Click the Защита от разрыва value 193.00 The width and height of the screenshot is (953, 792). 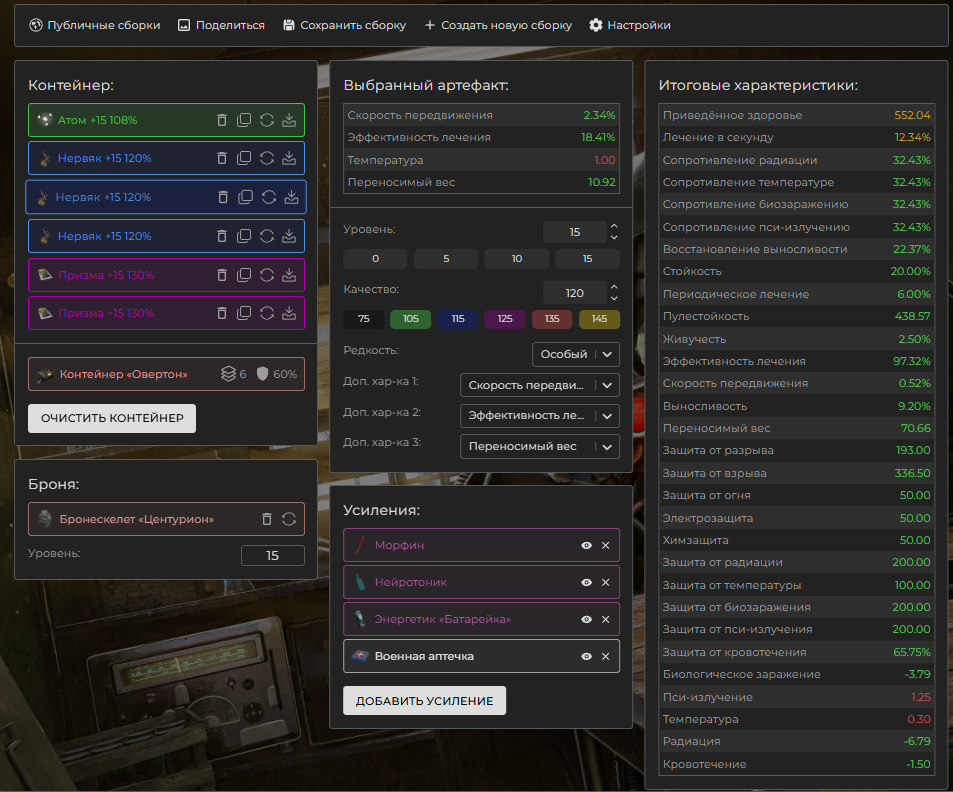[913, 450]
